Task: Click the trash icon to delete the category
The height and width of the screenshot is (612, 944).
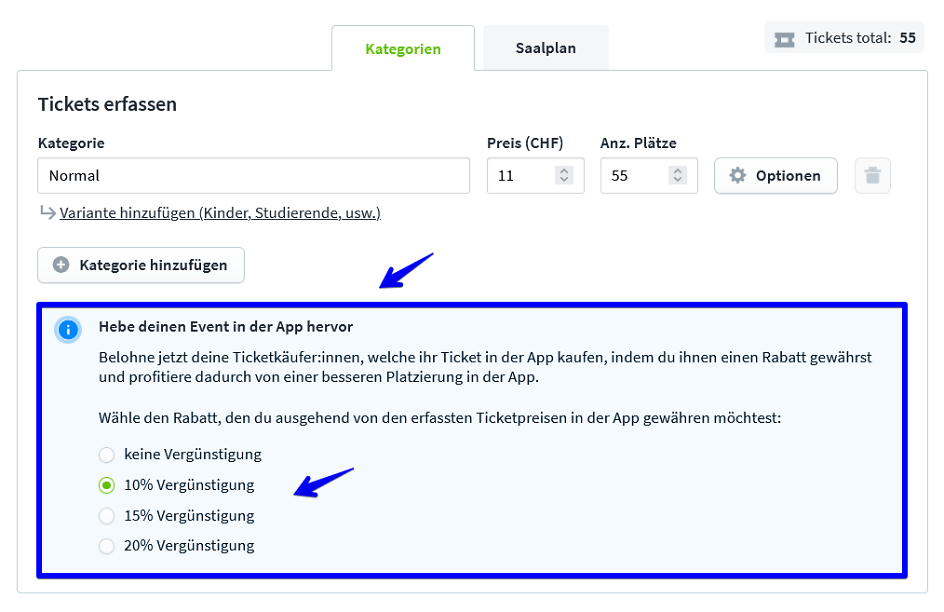Action: pyautogui.click(x=871, y=175)
